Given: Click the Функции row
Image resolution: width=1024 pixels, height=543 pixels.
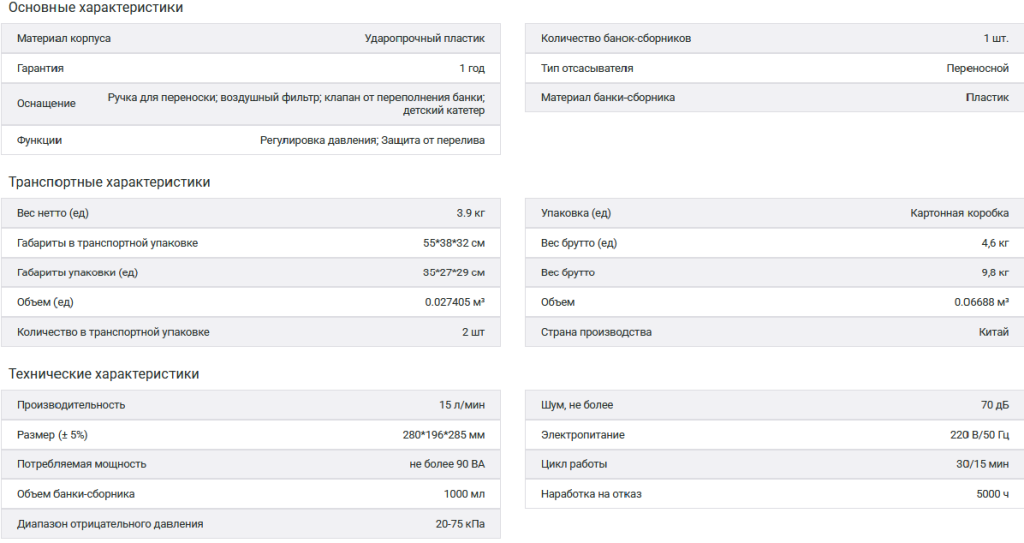Looking at the screenshot, I should pos(251,140).
